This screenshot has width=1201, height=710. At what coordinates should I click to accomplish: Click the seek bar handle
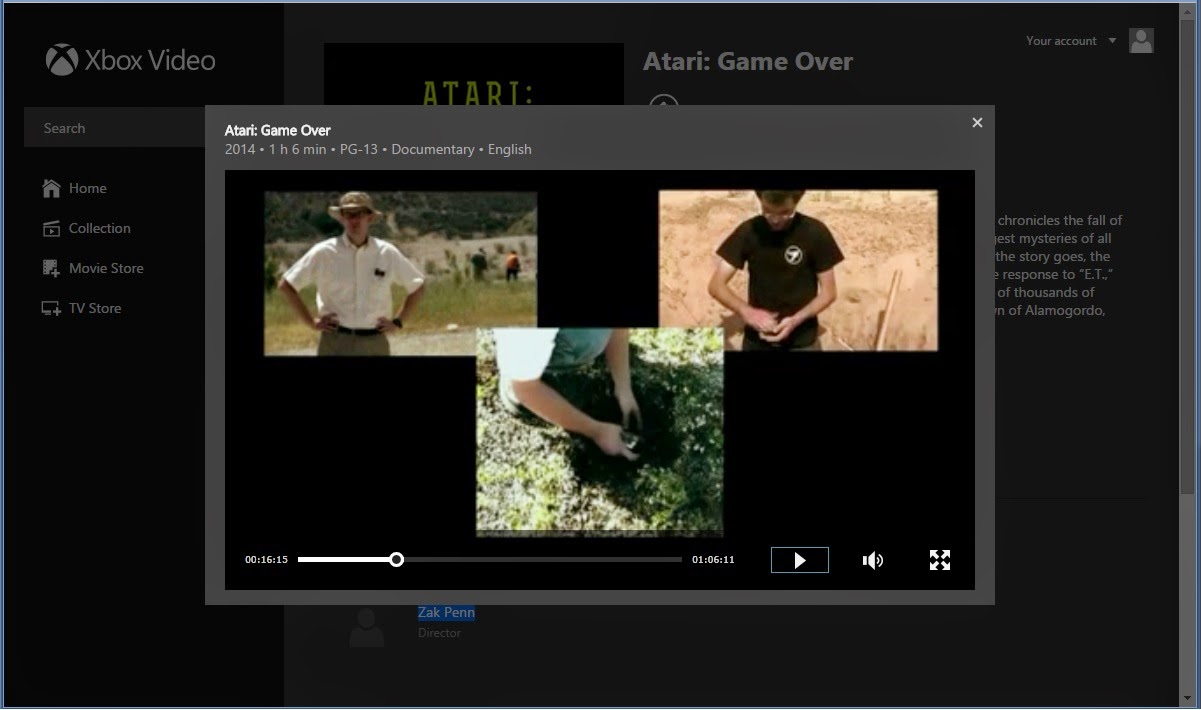click(x=397, y=560)
